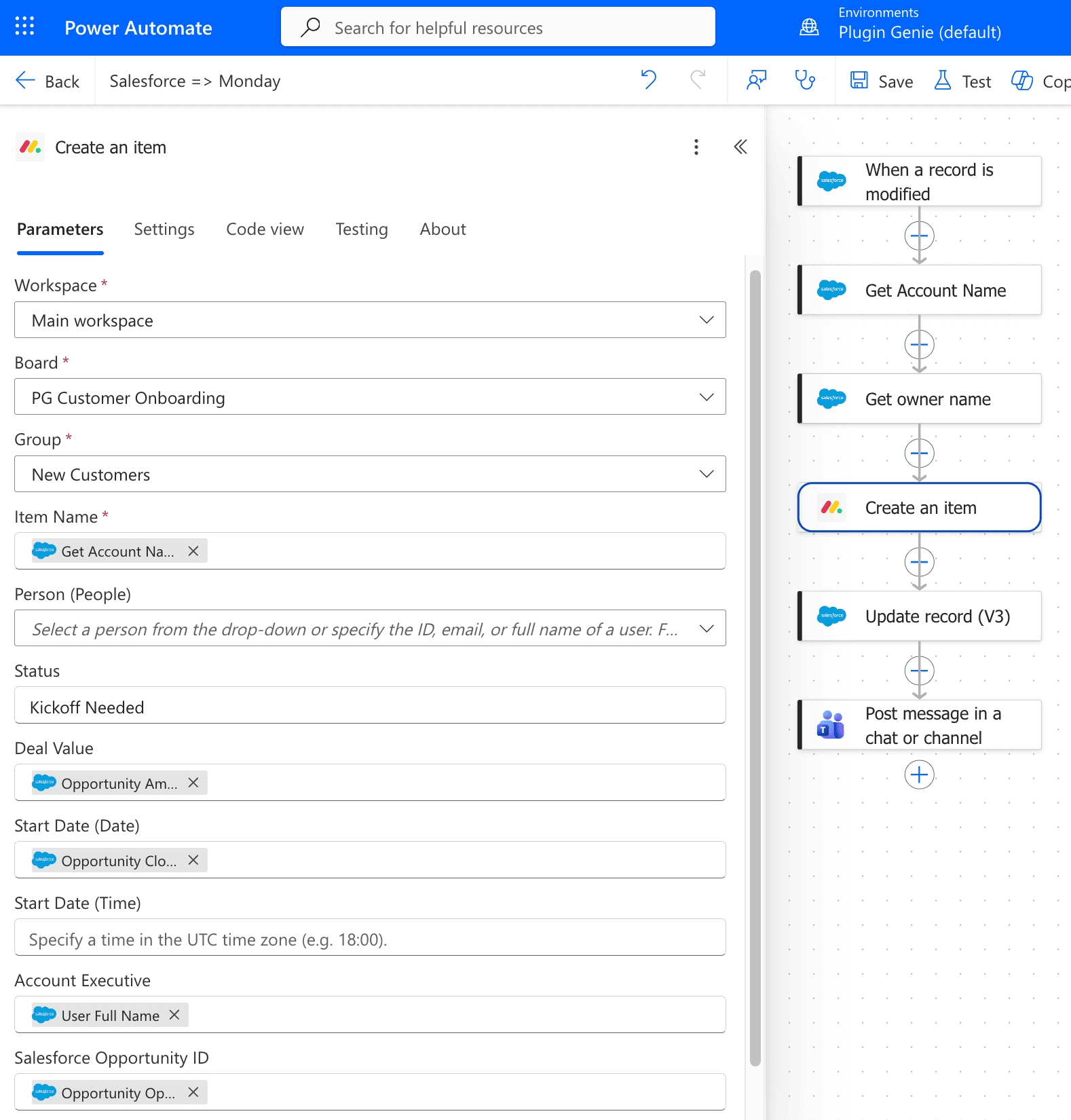
Task: Add new step at end of flow
Action: coord(920,774)
